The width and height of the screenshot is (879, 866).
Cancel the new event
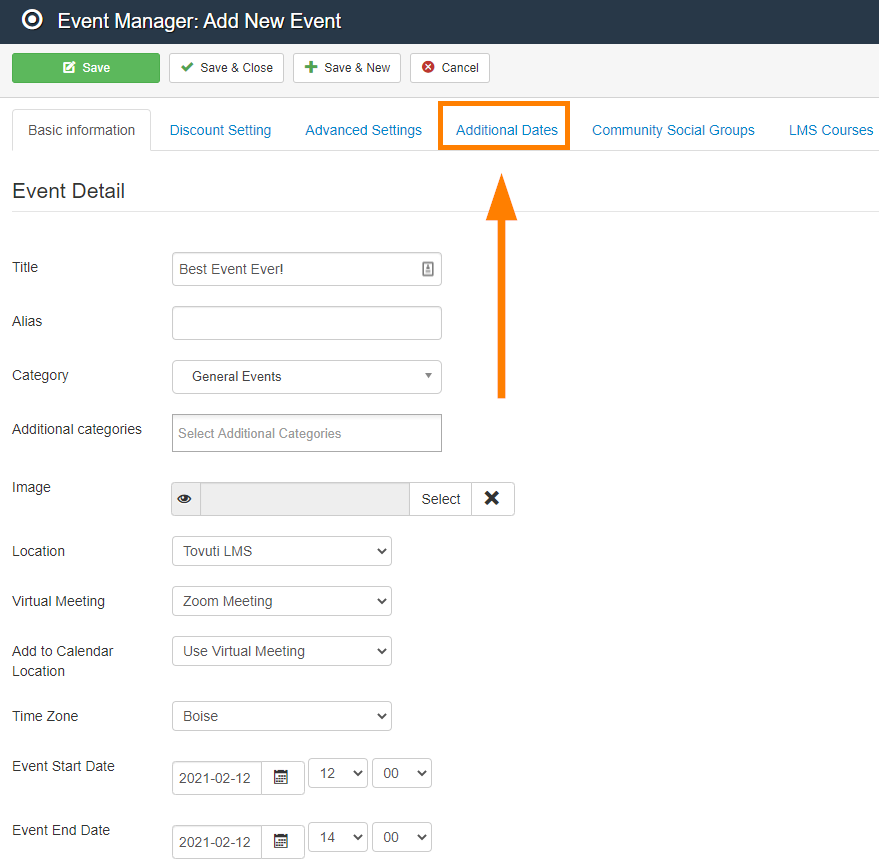(x=450, y=68)
